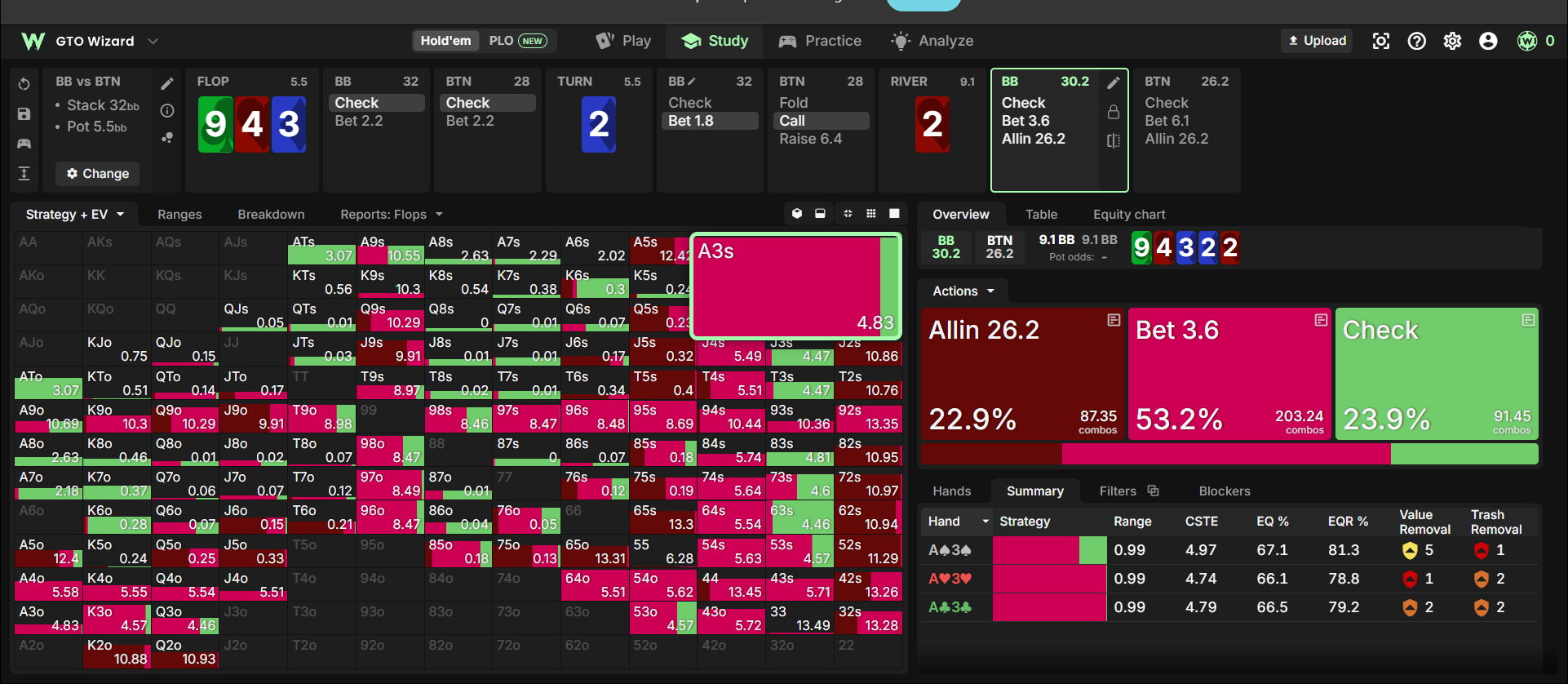
Task: Click the collapse height icon in left sidebar
Action: coord(24,173)
